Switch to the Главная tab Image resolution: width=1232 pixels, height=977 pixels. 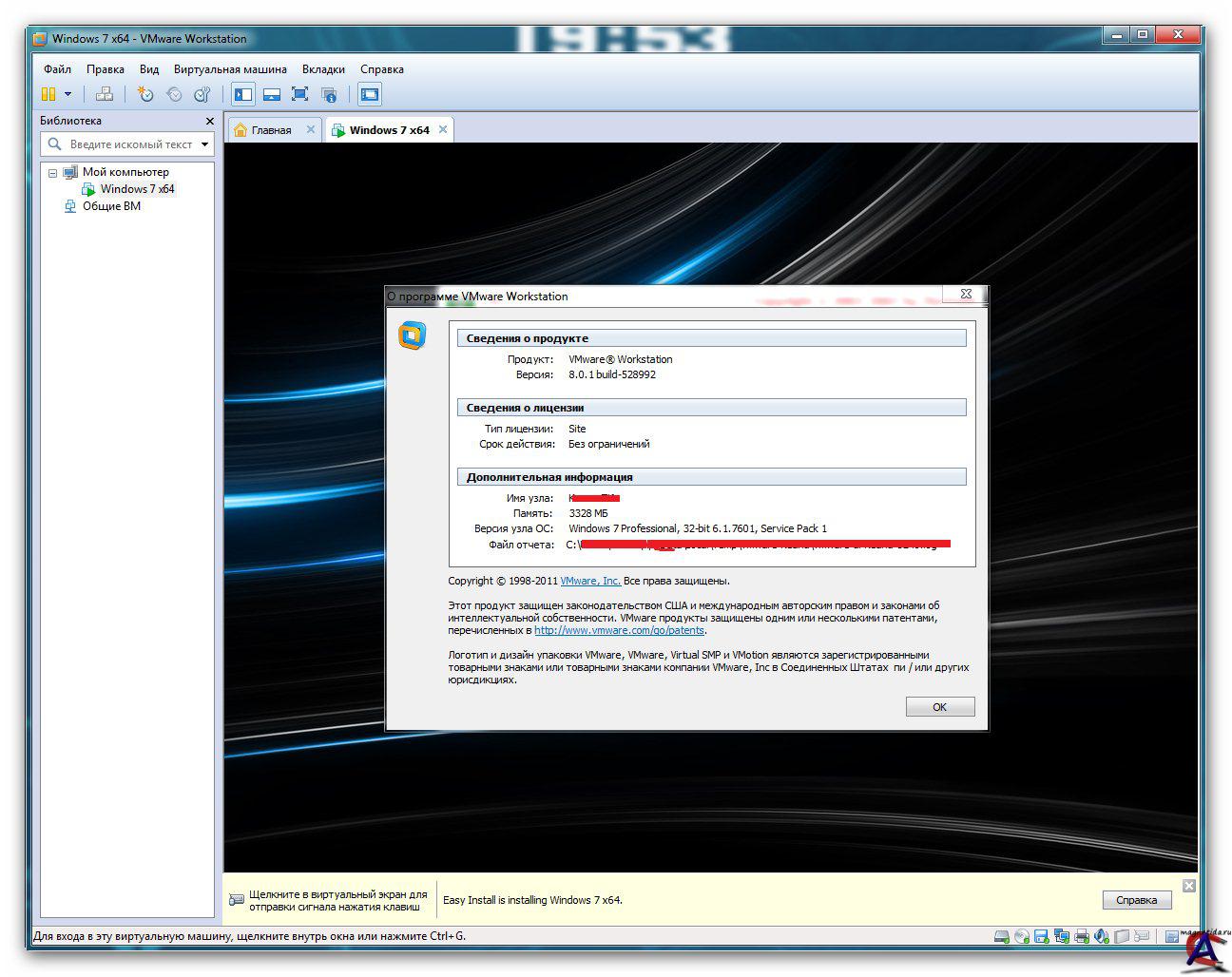point(271,130)
